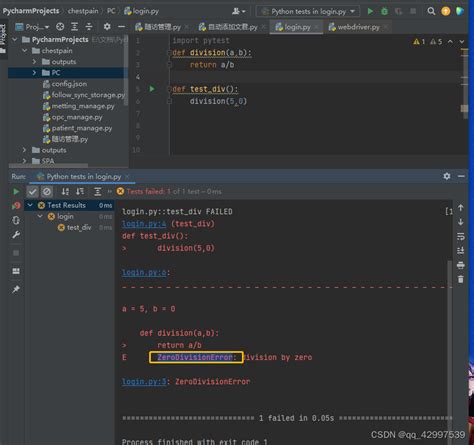474x445 pixels.
Task: Expand all test results
Action: [x=97, y=192]
